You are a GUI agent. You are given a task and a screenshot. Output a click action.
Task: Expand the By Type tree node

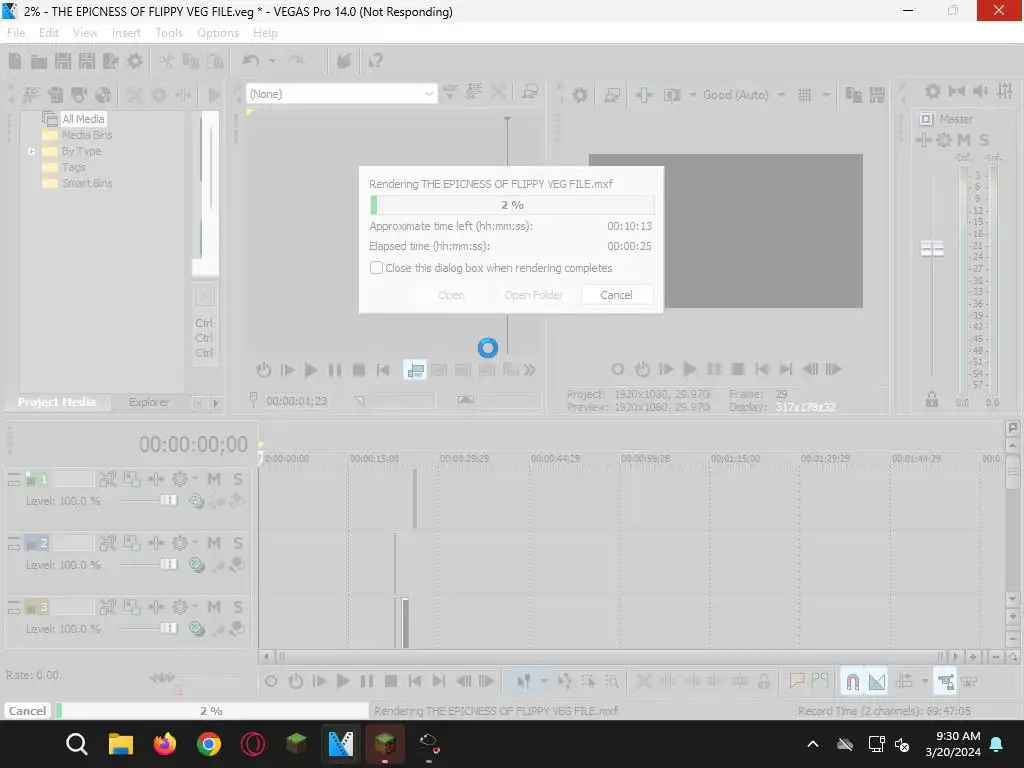(31, 152)
